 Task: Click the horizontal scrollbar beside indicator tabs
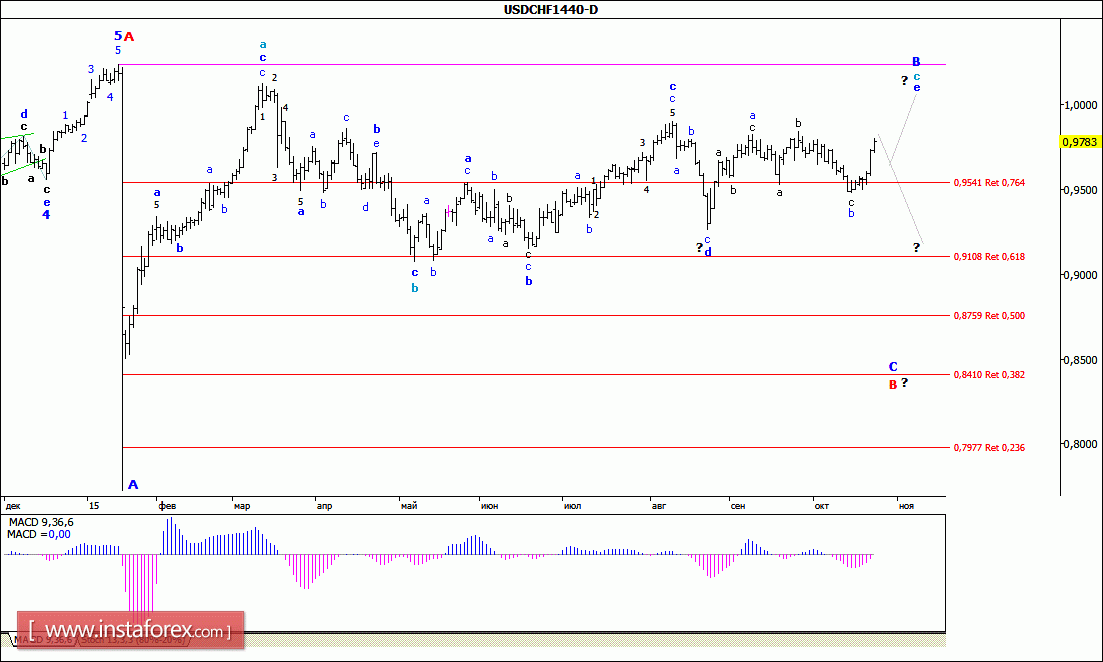click(x=600, y=637)
